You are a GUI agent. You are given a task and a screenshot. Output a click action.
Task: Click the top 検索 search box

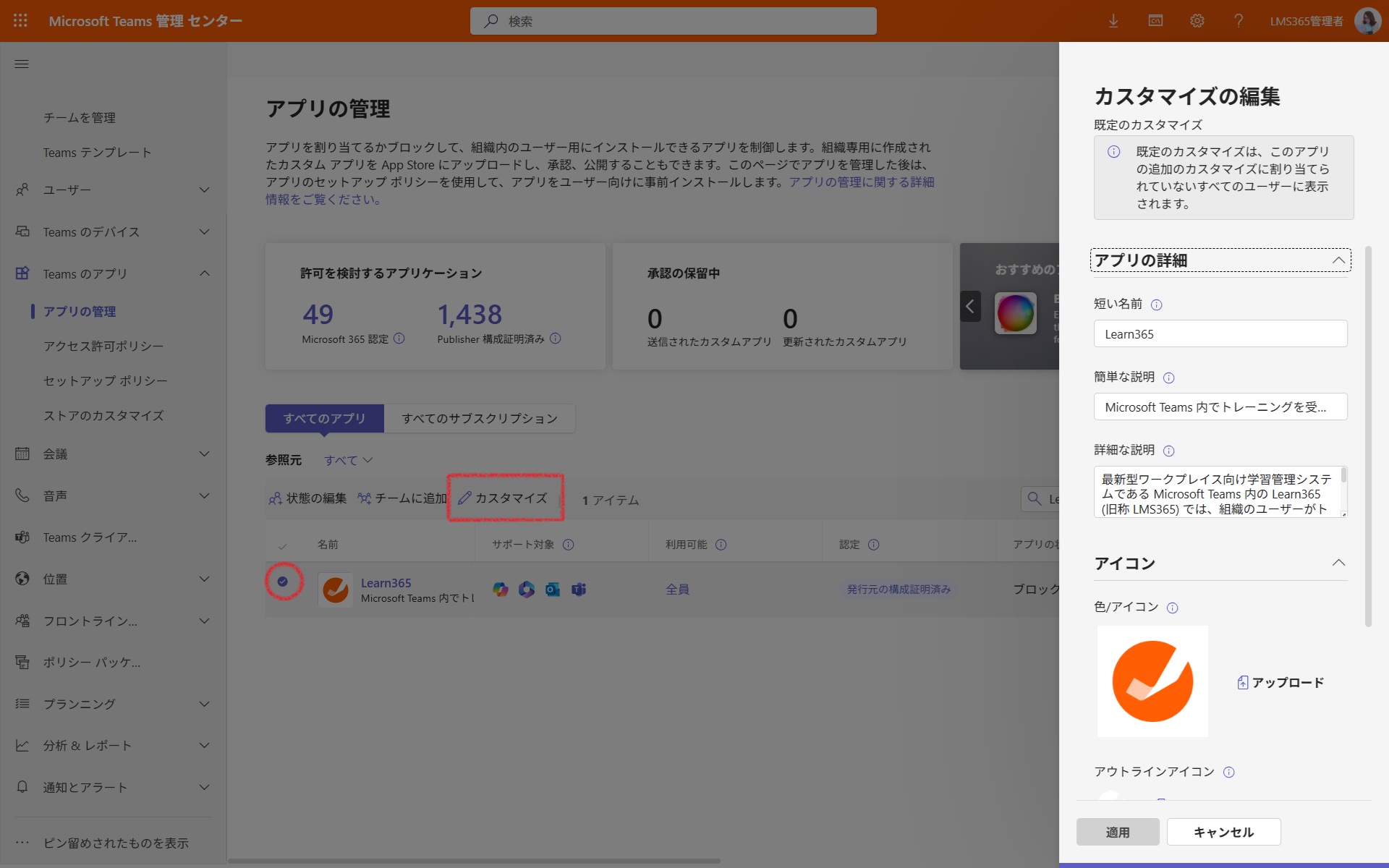point(674,21)
